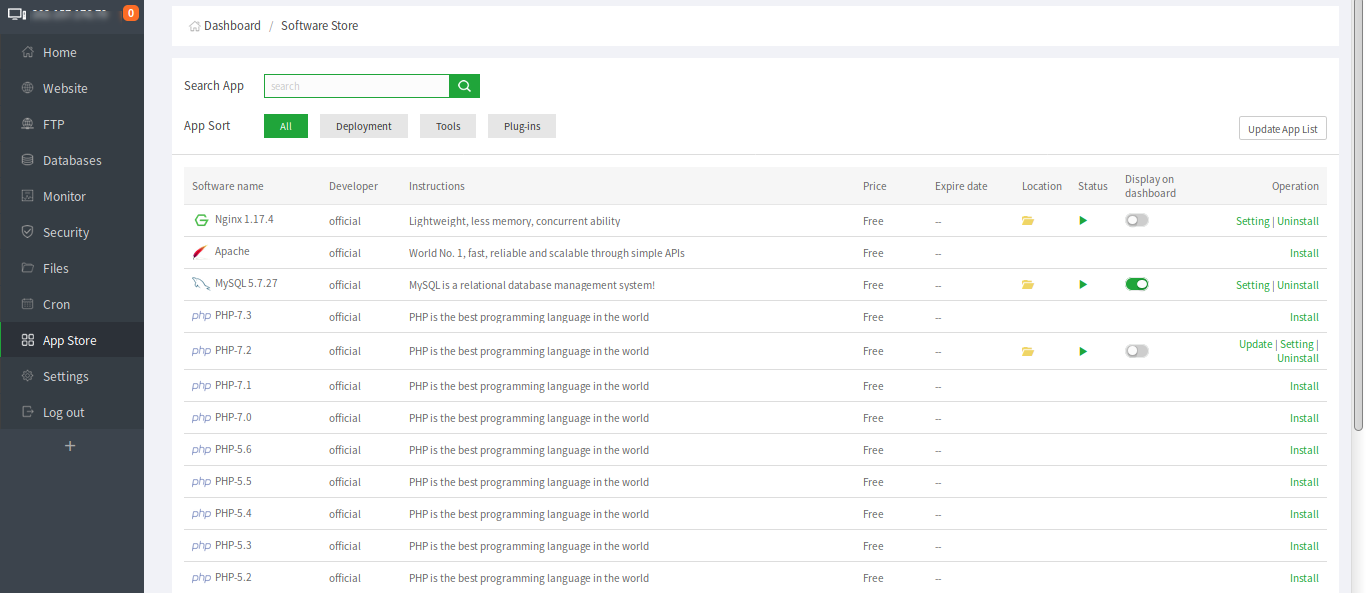Open the MySQL 5.7.27 location folder

coord(1028,284)
